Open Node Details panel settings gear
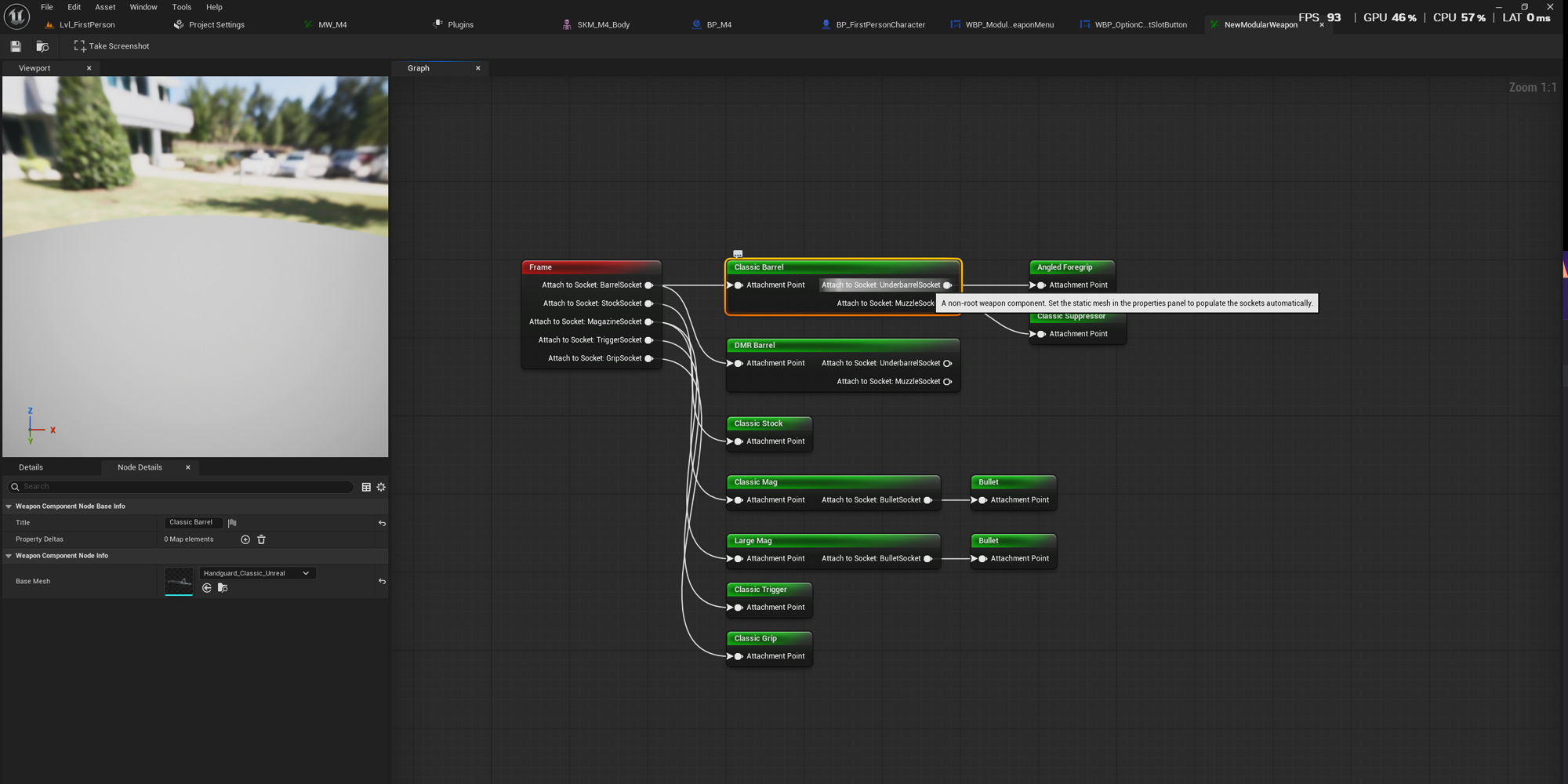The width and height of the screenshot is (1568, 784). coord(381,487)
